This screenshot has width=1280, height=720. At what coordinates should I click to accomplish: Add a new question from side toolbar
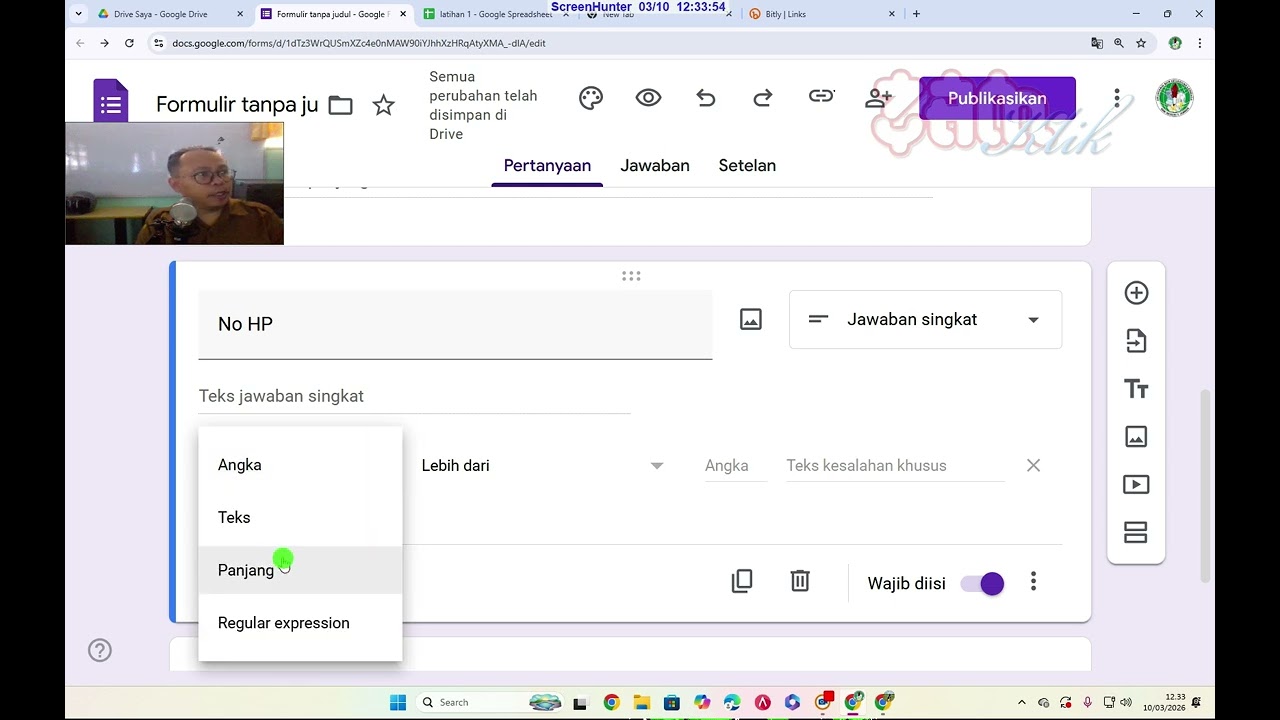(1136, 293)
